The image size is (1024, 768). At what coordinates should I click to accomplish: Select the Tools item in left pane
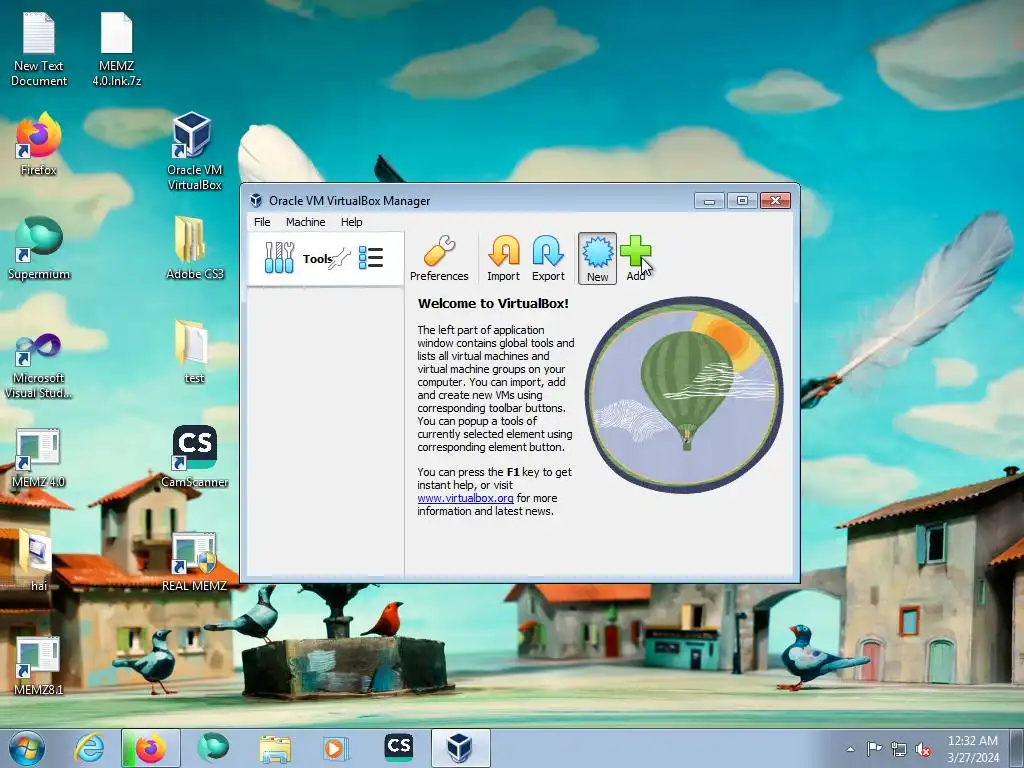coord(325,259)
